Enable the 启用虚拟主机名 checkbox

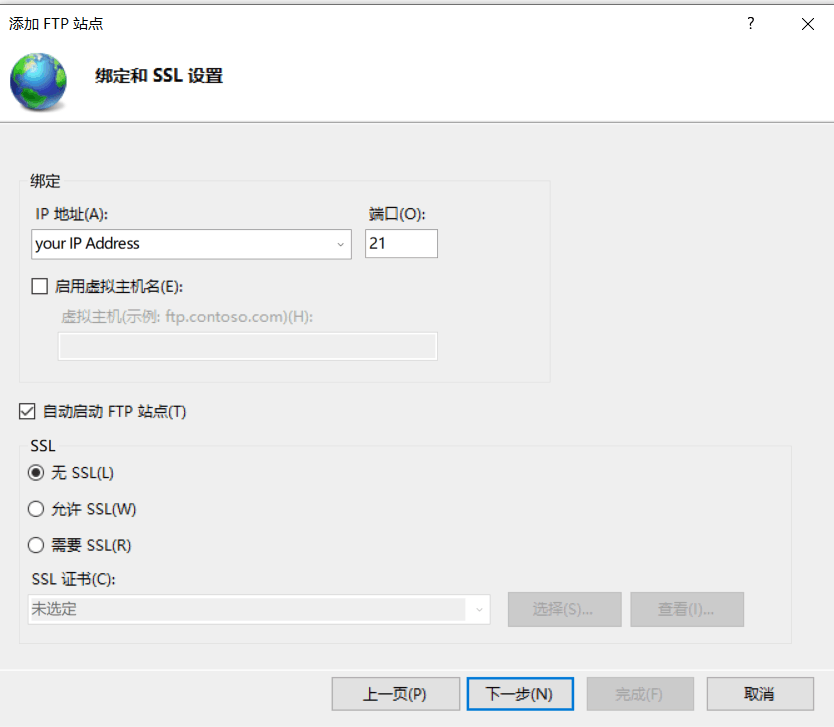click(39, 286)
